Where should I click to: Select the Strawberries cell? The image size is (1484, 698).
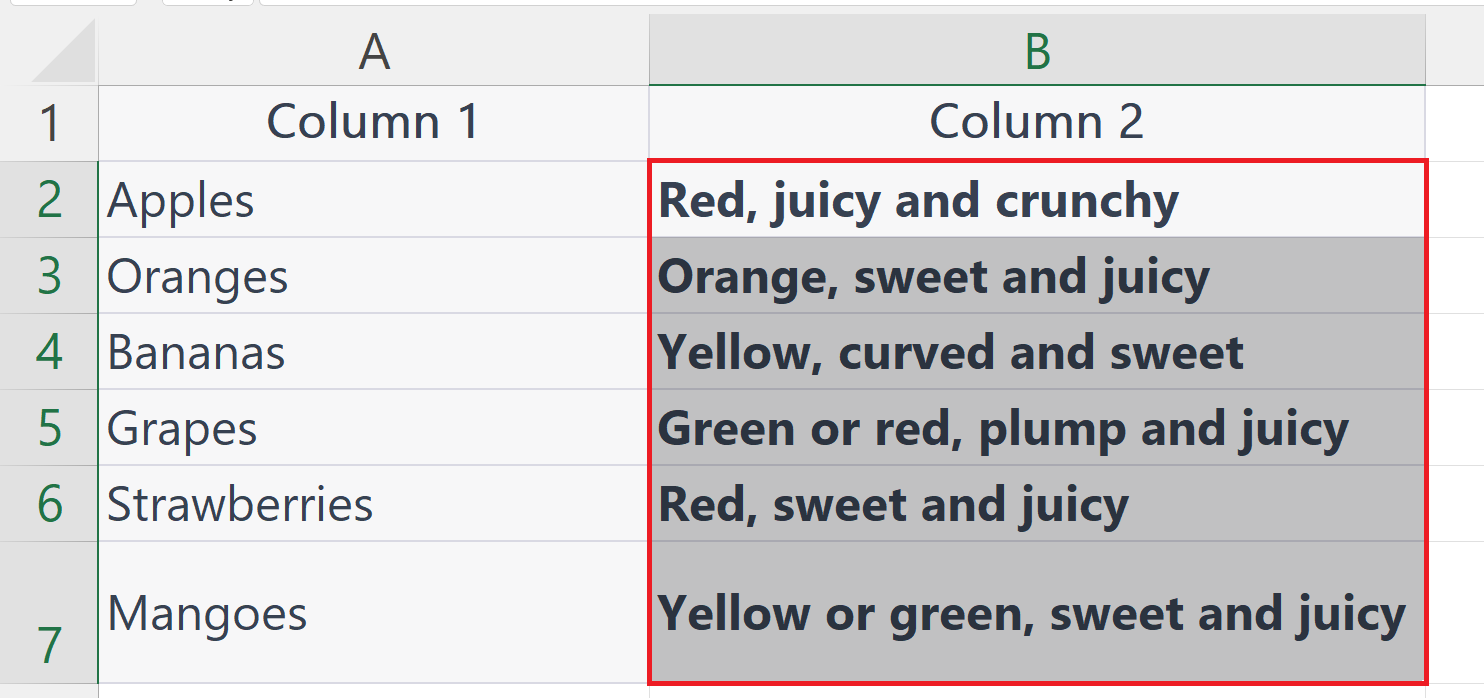pos(374,504)
